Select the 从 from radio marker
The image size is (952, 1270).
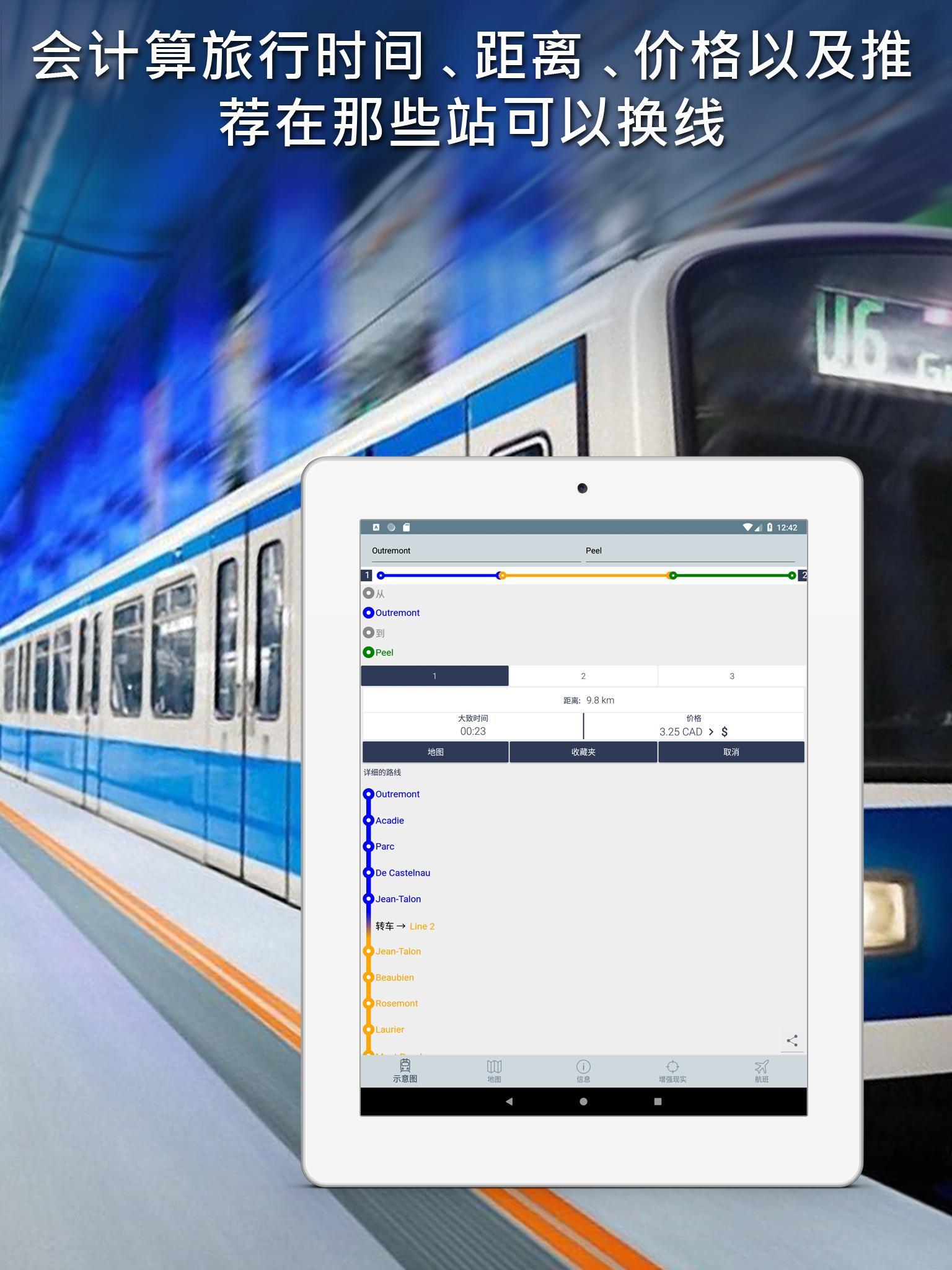point(369,593)
